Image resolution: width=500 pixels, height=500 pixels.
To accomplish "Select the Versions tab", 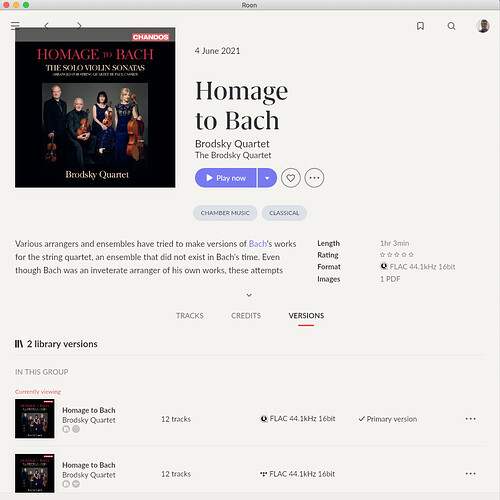I will click(306, 316).
